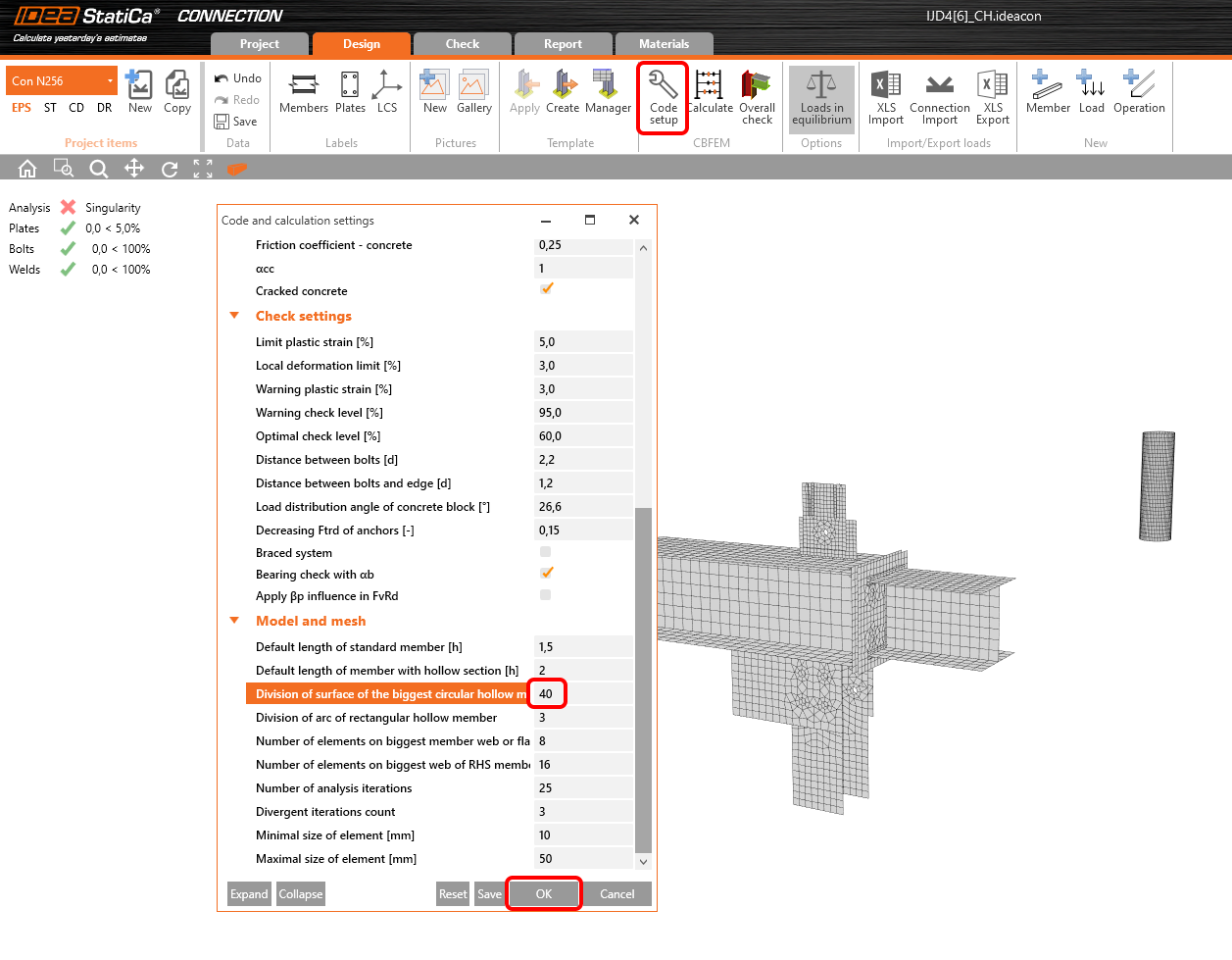
Task: Open the Code setup tool
Action: (663, 97)
